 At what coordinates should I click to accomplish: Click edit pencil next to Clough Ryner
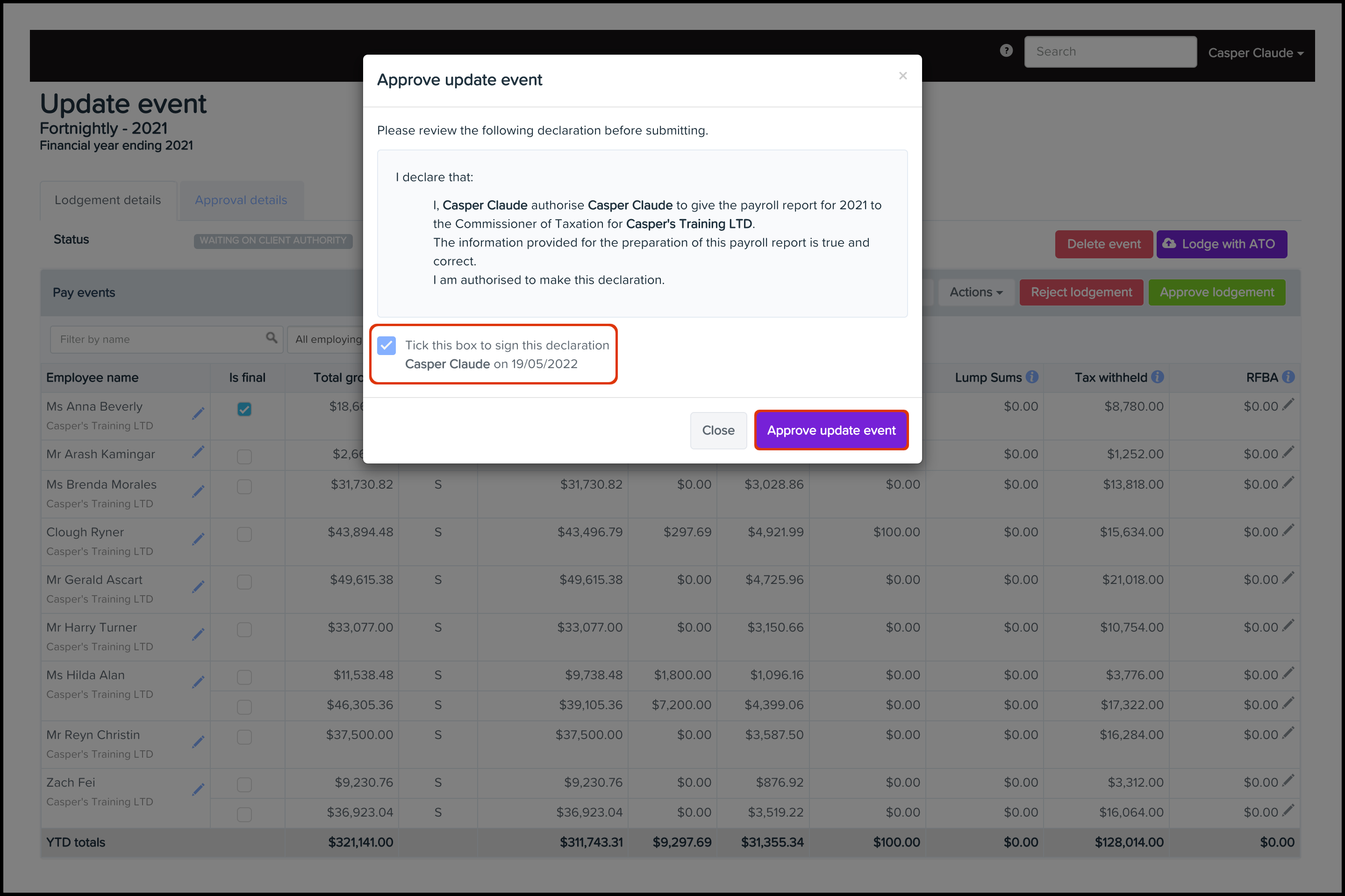[198, 539]
